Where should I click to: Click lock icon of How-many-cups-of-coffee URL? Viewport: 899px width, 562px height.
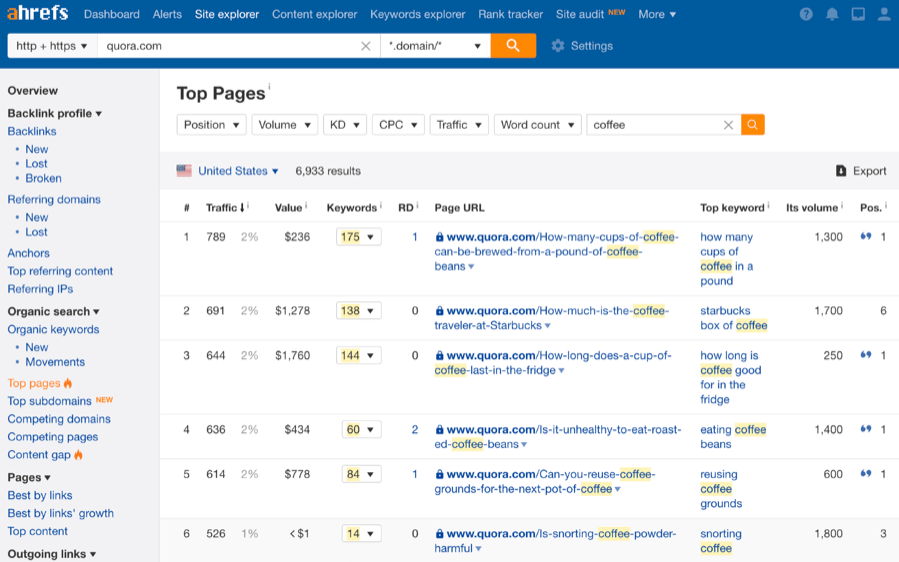click(x=439, y=237)
